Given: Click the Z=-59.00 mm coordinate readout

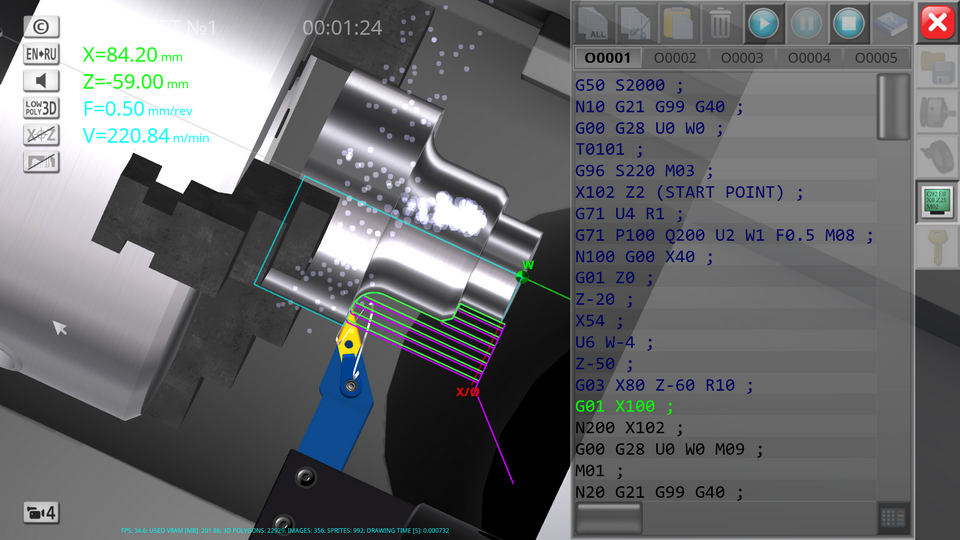Looking at the screenshot, I should pyautogui.click(x=135, y=82).
